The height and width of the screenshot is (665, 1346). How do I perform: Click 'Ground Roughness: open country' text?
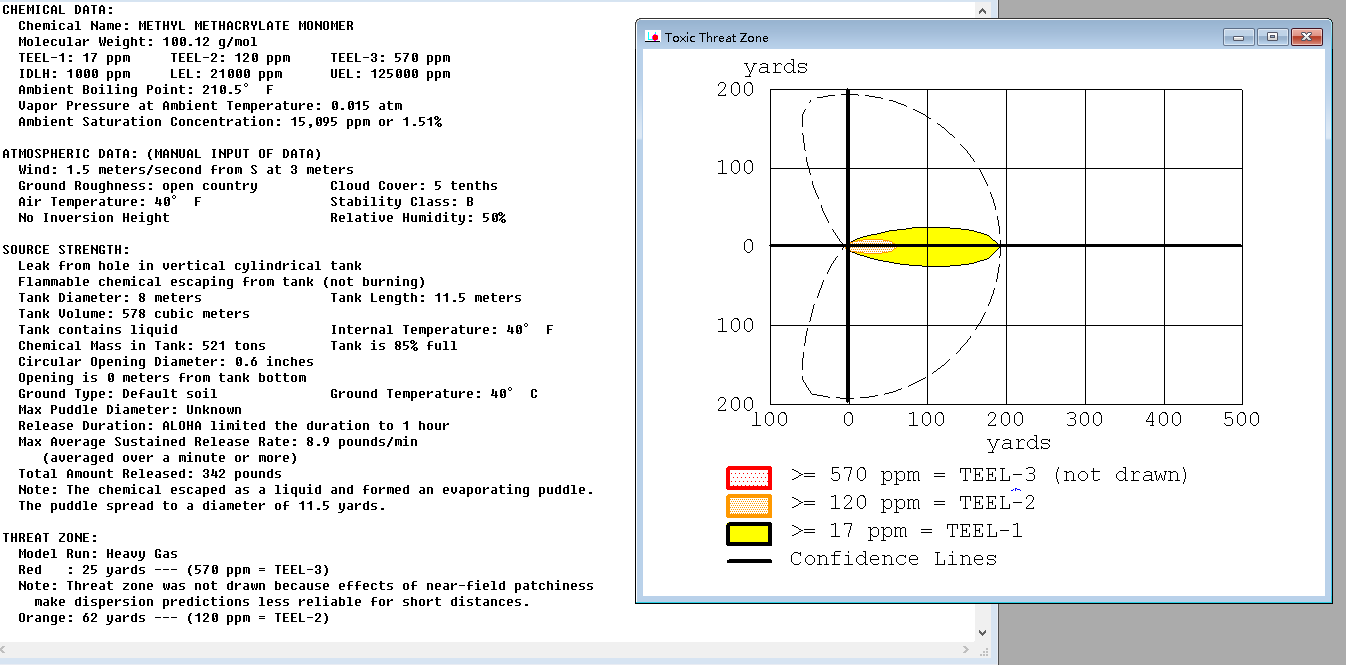coord(138,186)
